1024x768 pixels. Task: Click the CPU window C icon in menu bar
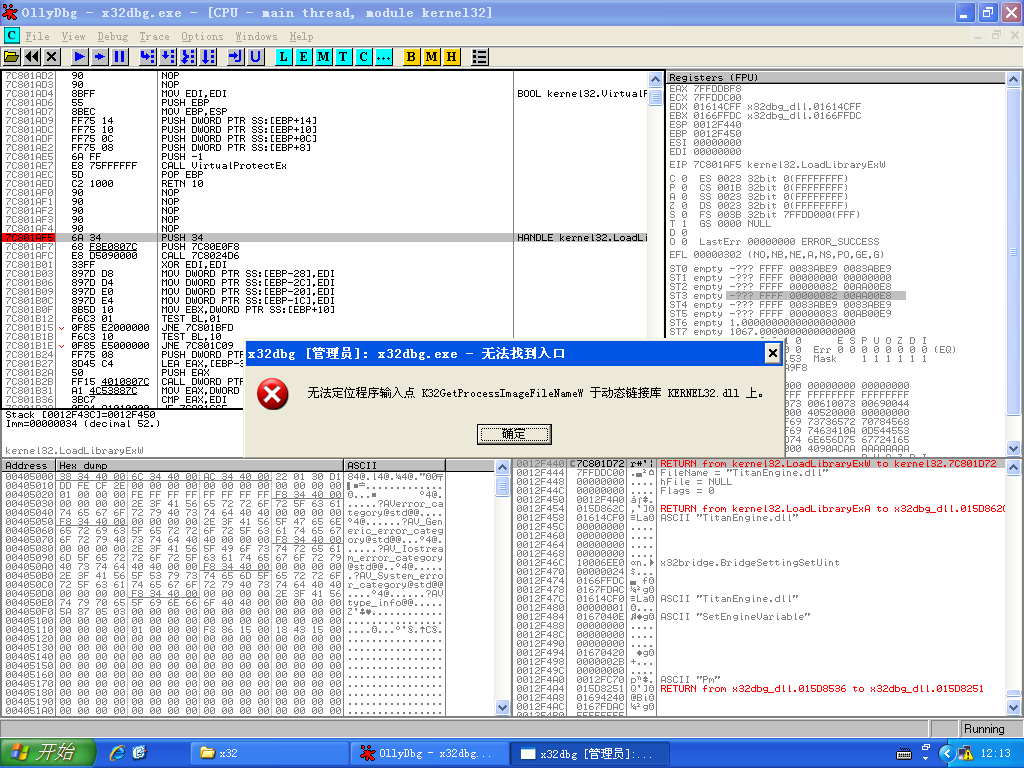tap(11, 35)
